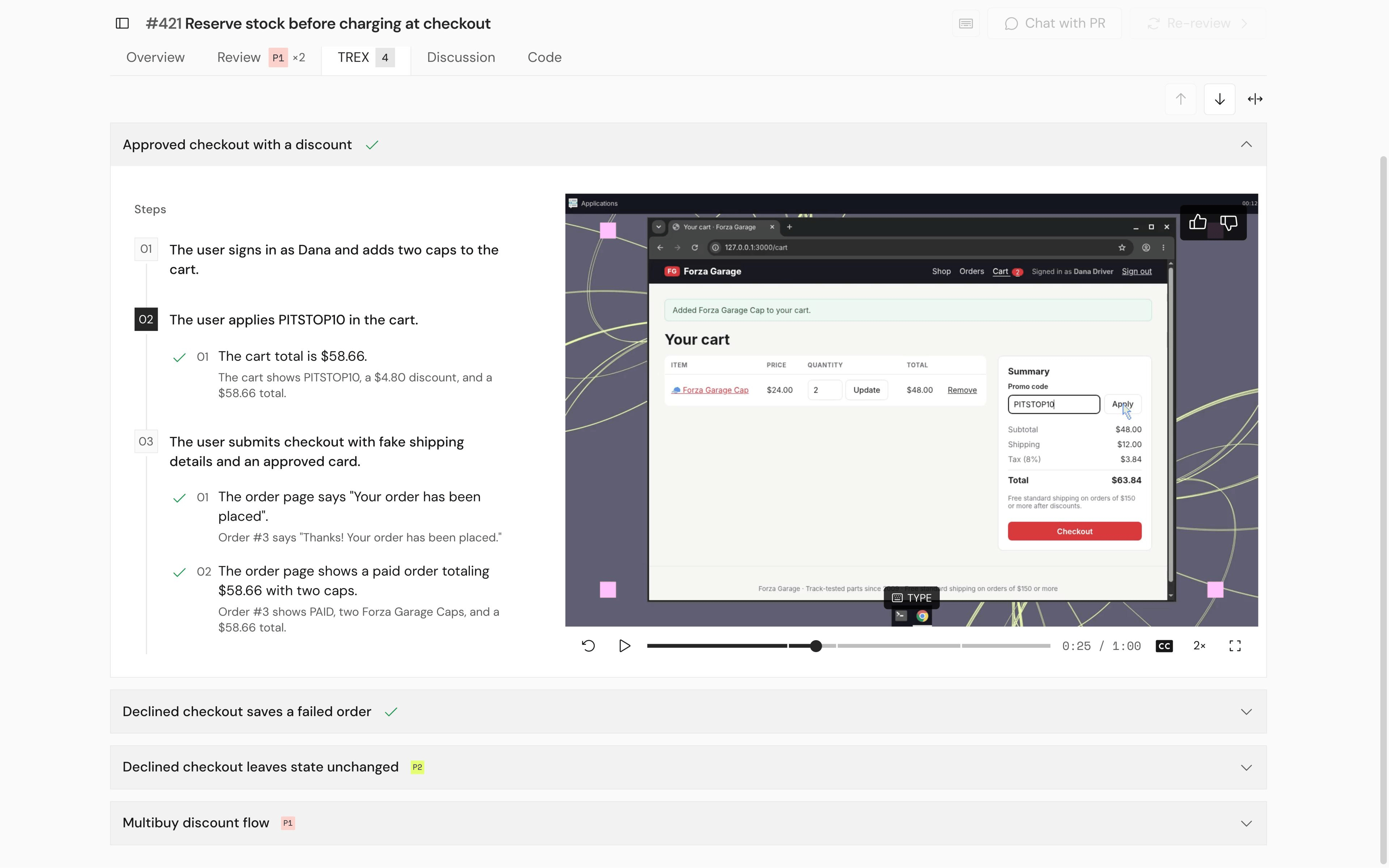
Task: Toggle closed captions CC
Action: (1164, 646)
